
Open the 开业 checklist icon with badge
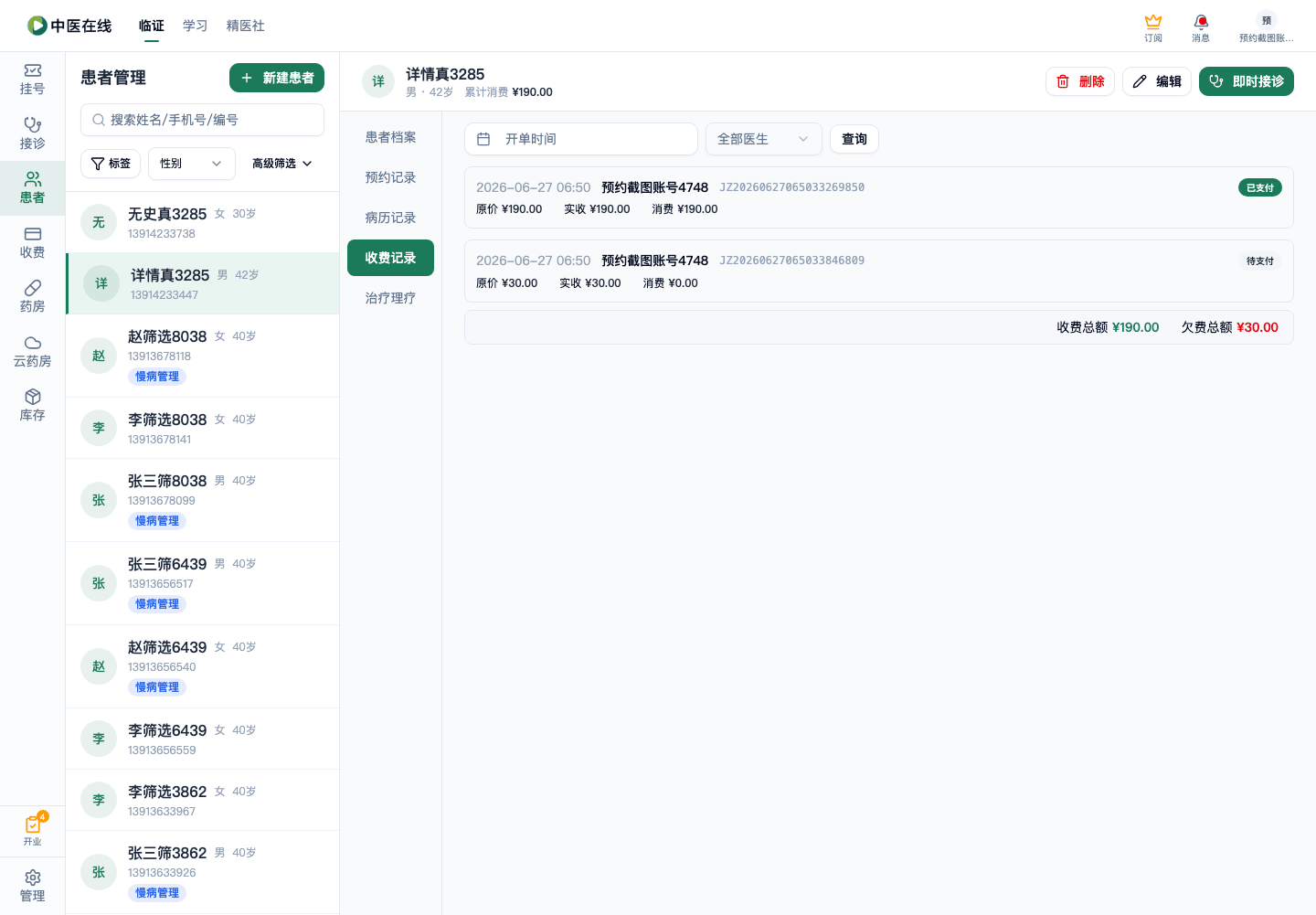[x=32, y=830]
